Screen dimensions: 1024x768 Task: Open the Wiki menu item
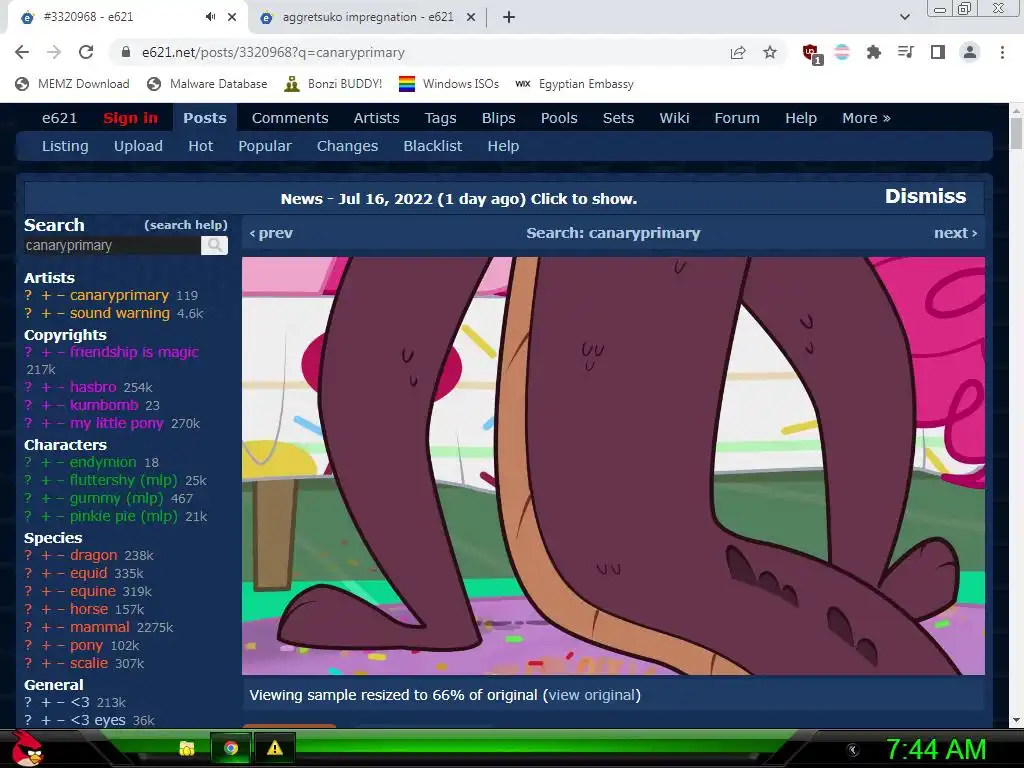(x=674, y=118)
